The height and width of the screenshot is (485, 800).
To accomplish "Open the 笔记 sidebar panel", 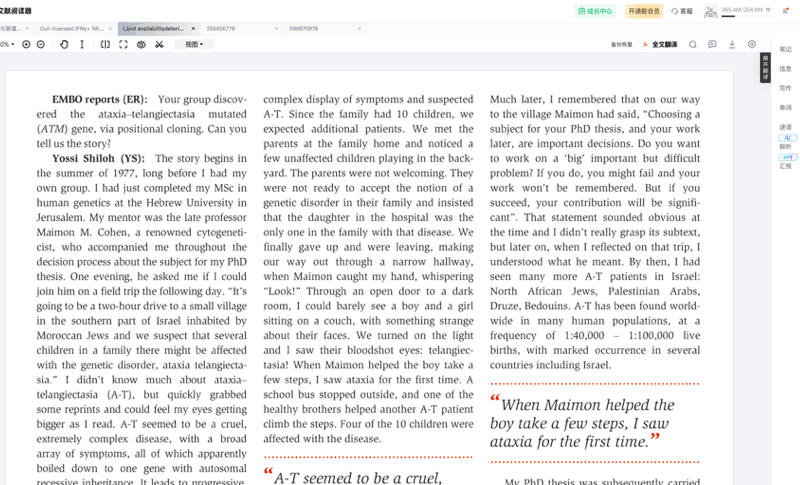I will (x=785, y=49).
